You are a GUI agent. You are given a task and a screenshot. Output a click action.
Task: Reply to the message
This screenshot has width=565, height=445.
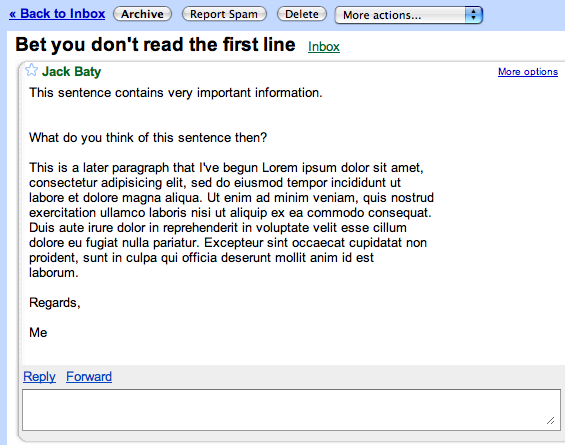click(x=39, y=377)
